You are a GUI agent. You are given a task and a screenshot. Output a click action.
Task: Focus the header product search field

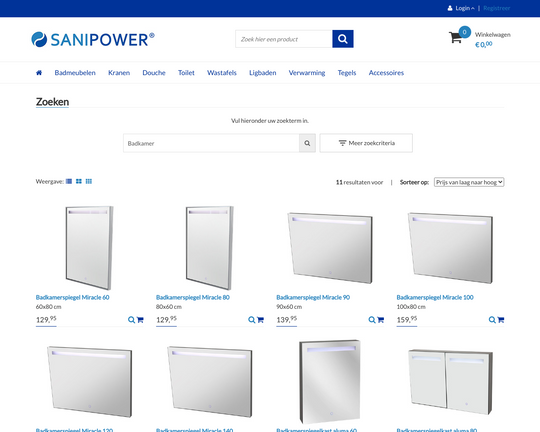click(284, 39)
